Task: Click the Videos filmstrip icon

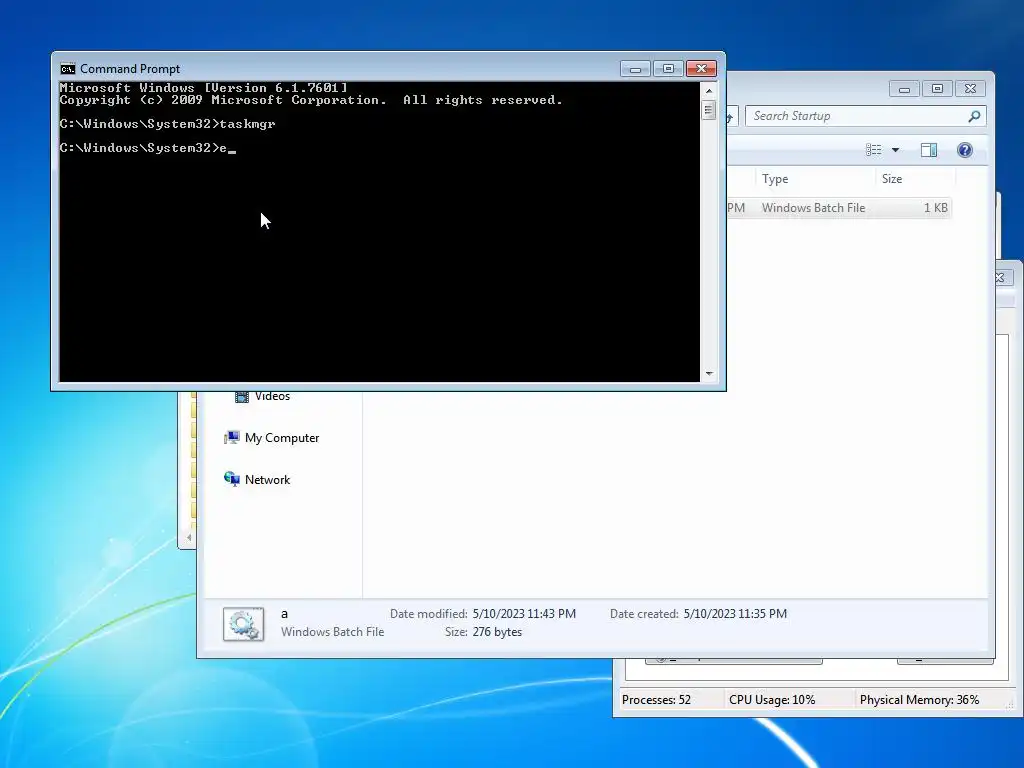Action: pos(242,397)
